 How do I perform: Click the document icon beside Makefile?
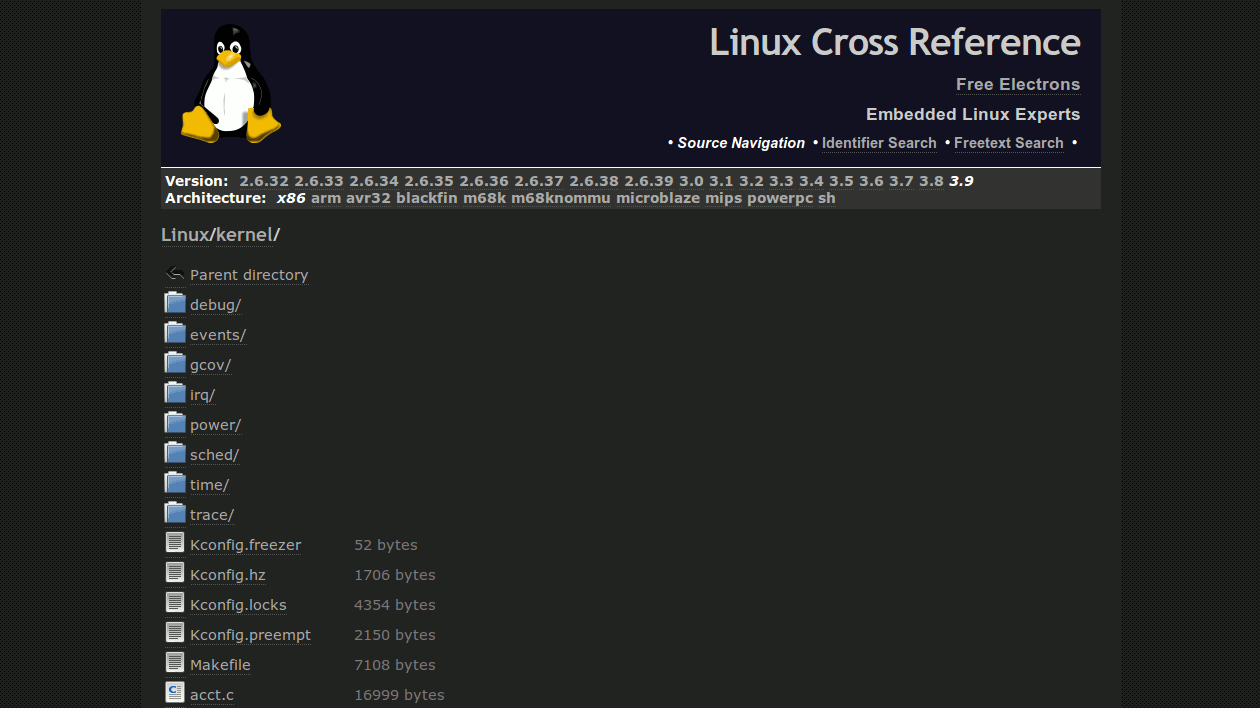click(174, 662)
